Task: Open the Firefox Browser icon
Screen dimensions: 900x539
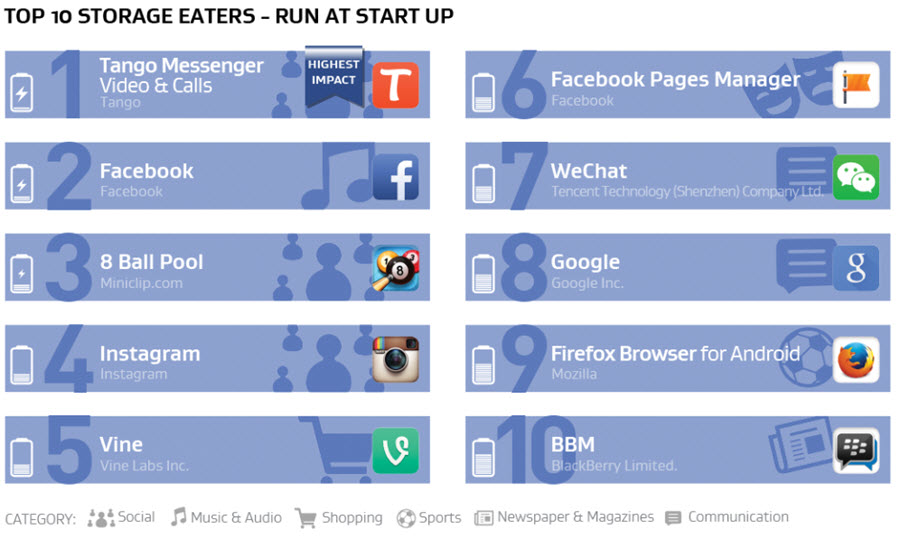Action: pyautogui.click(x=856, y=359)
